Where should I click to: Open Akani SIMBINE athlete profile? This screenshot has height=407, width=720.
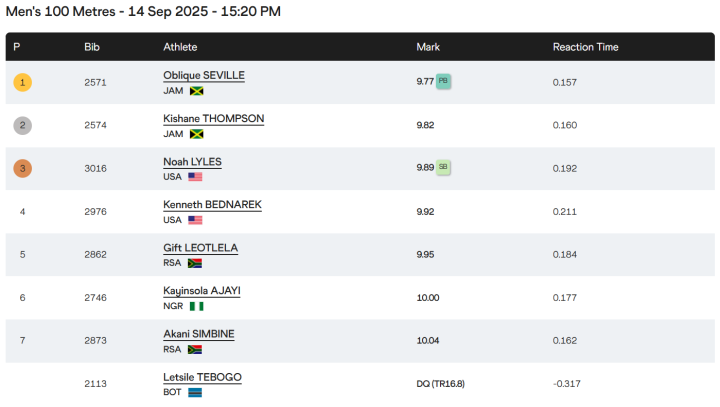point(199,333)
